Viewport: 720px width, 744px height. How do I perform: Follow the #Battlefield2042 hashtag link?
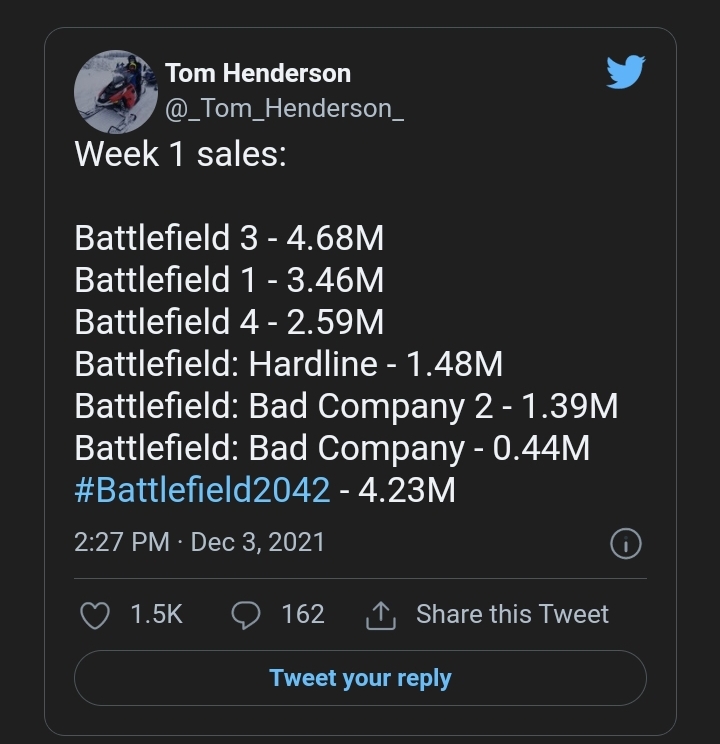point(202,490)
